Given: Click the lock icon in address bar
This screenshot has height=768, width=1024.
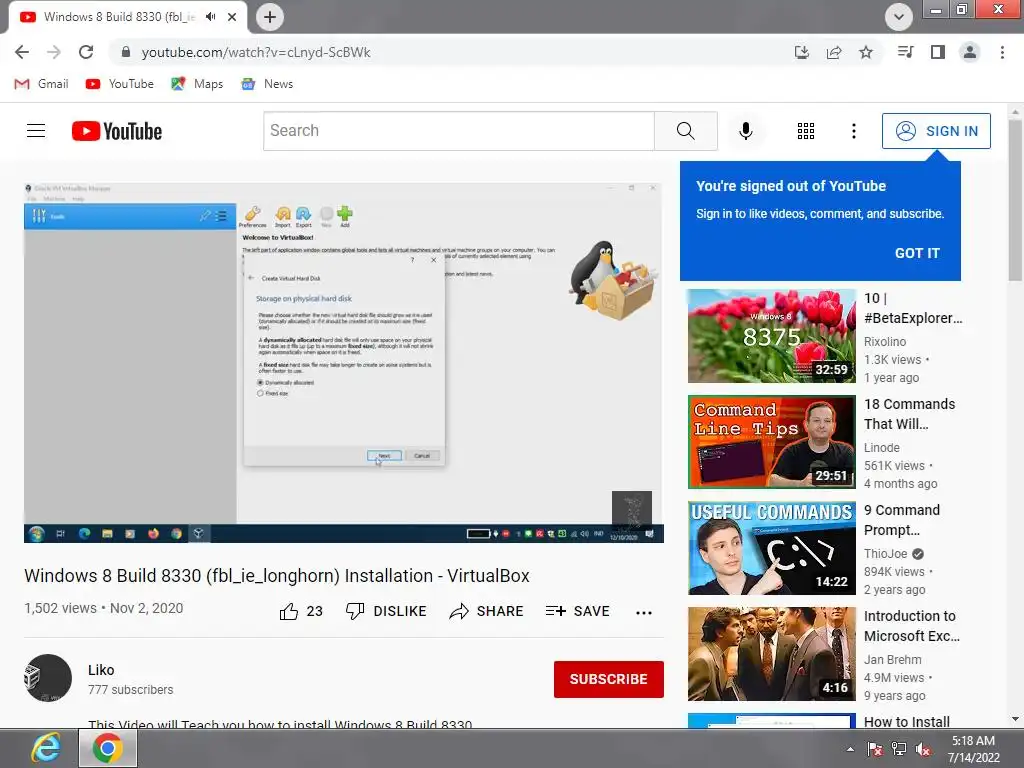Looking at the screenshot, I should coord(126,52).
